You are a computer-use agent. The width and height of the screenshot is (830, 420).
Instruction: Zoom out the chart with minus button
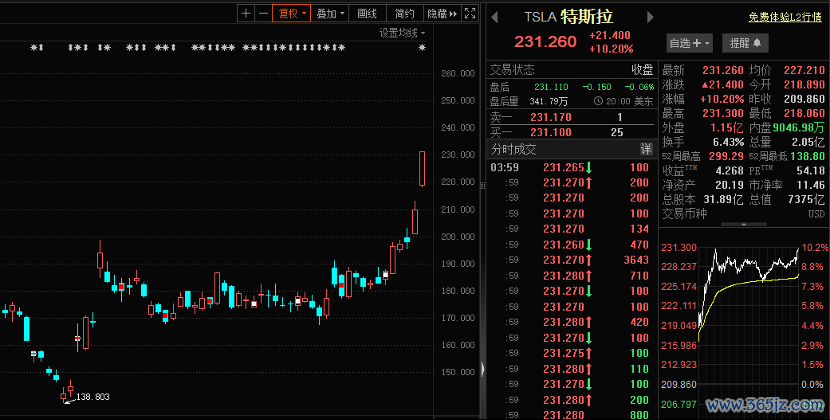(x=263, y=13)
